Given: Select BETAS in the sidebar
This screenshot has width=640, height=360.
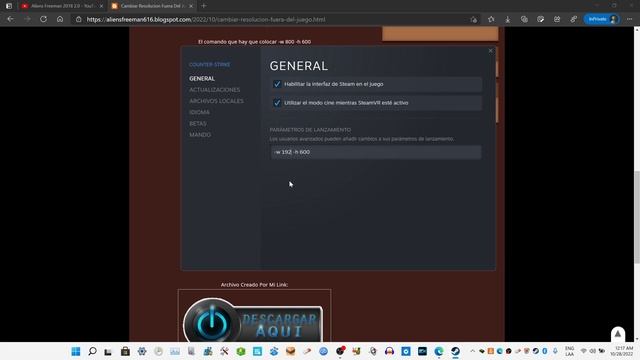Looking at the screenshot, I should point(198,123).
